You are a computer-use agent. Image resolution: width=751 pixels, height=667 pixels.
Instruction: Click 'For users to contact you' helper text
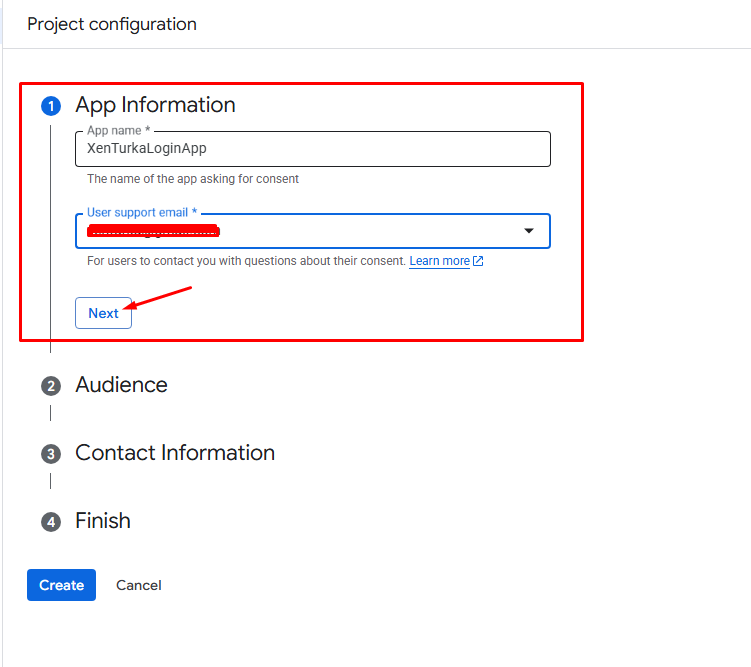[247, 261]
